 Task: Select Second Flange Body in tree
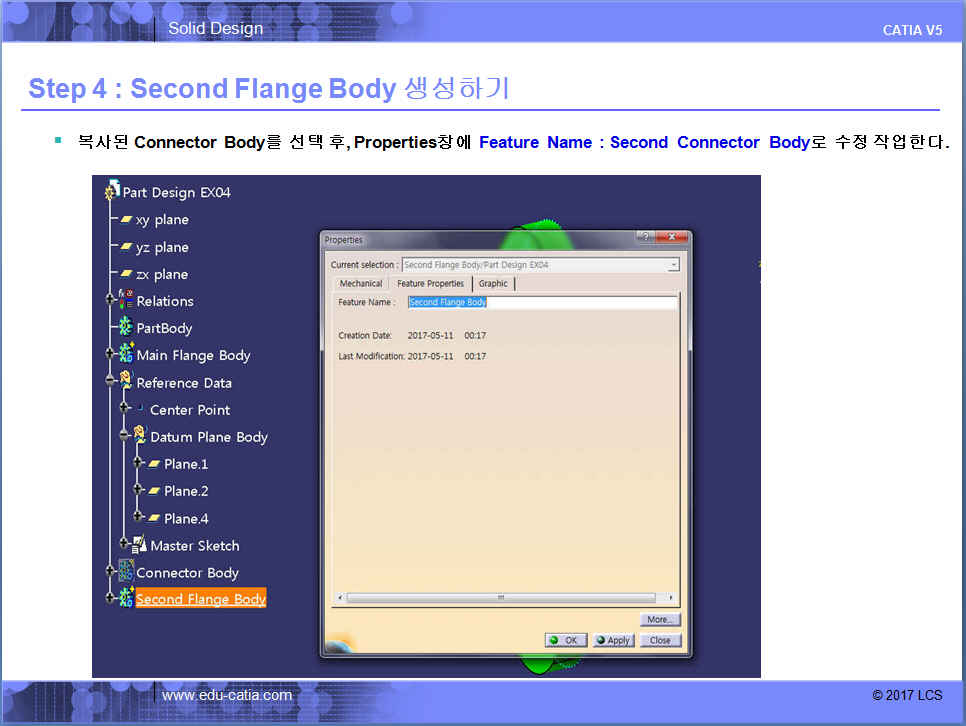pyautogui.click(x=200, y=599)
